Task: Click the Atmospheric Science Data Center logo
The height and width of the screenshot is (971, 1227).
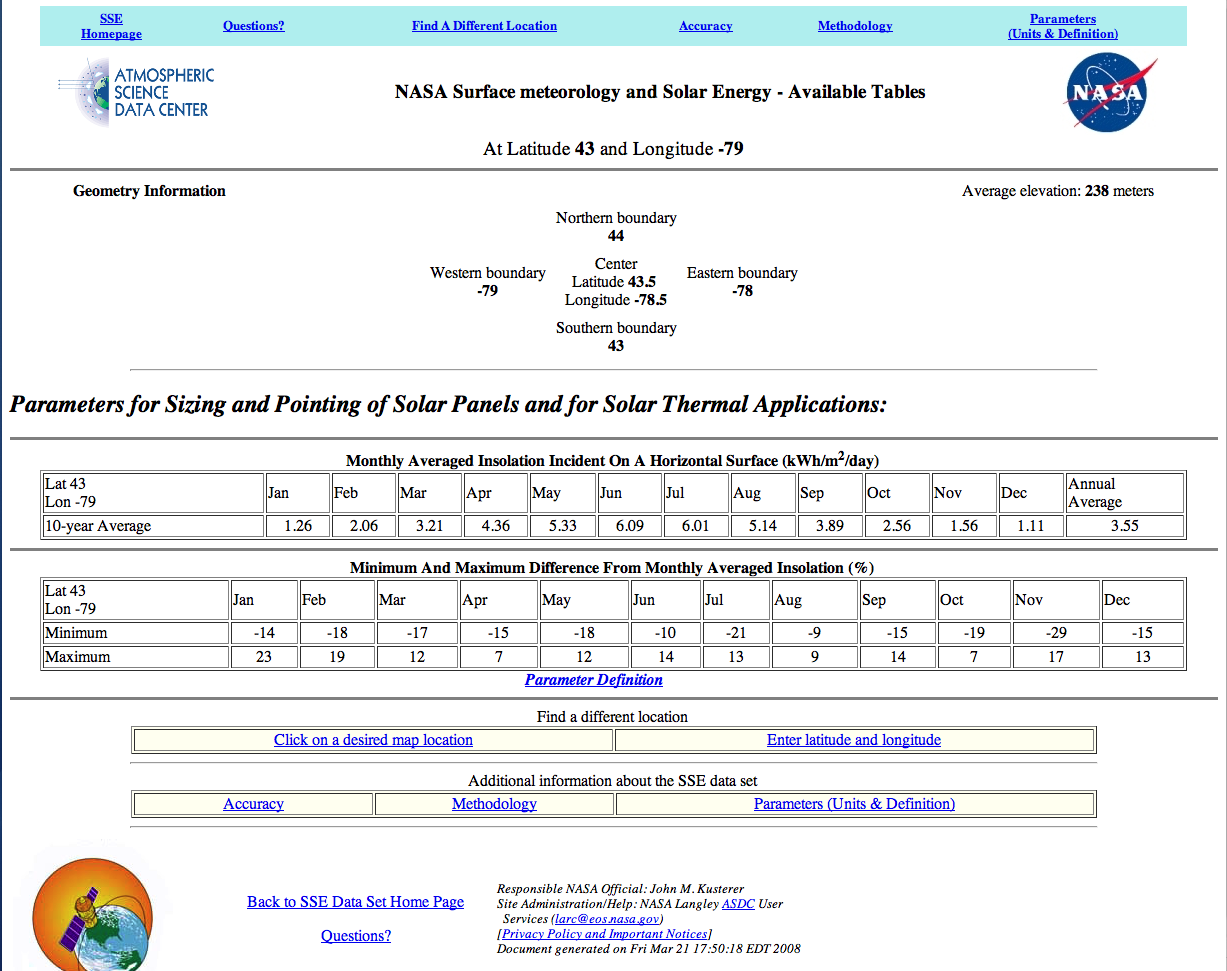Action: [136, 91]
